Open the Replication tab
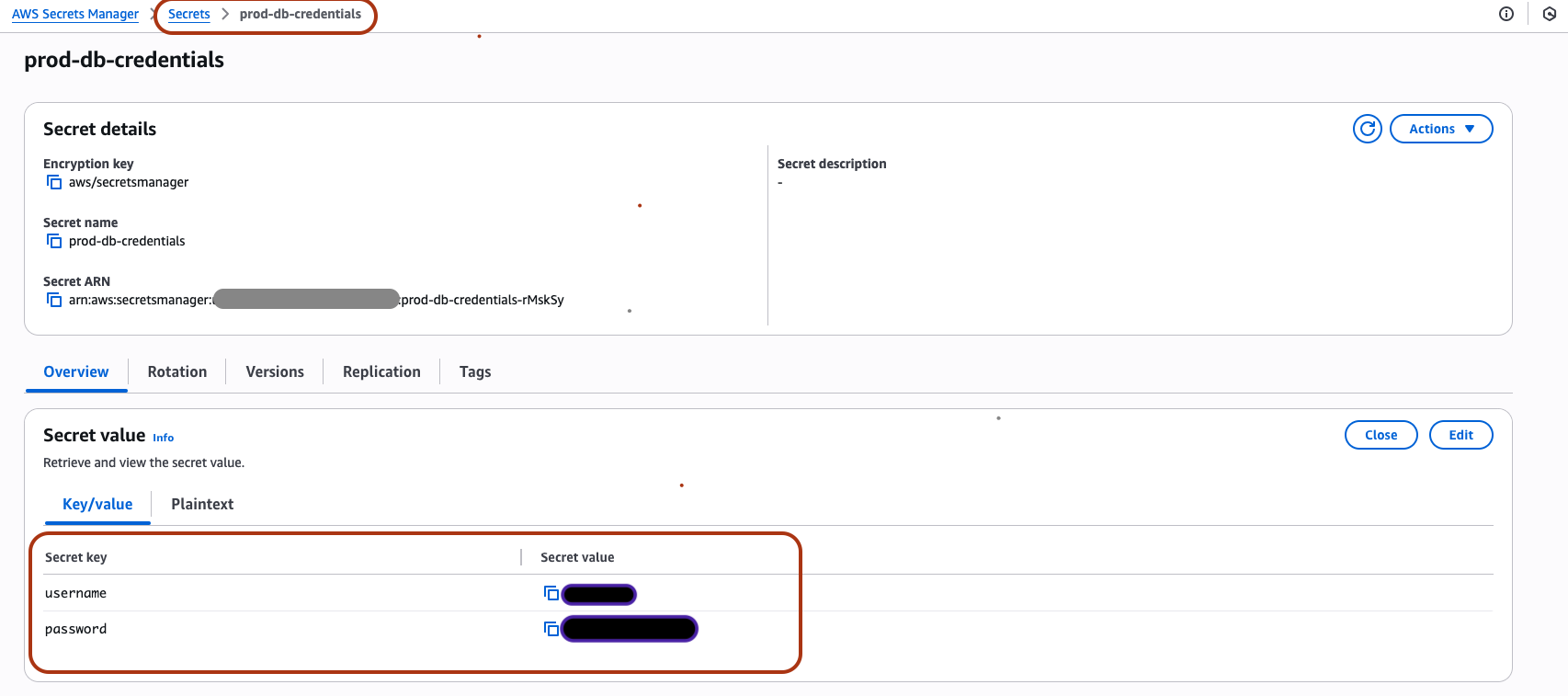 381,371
